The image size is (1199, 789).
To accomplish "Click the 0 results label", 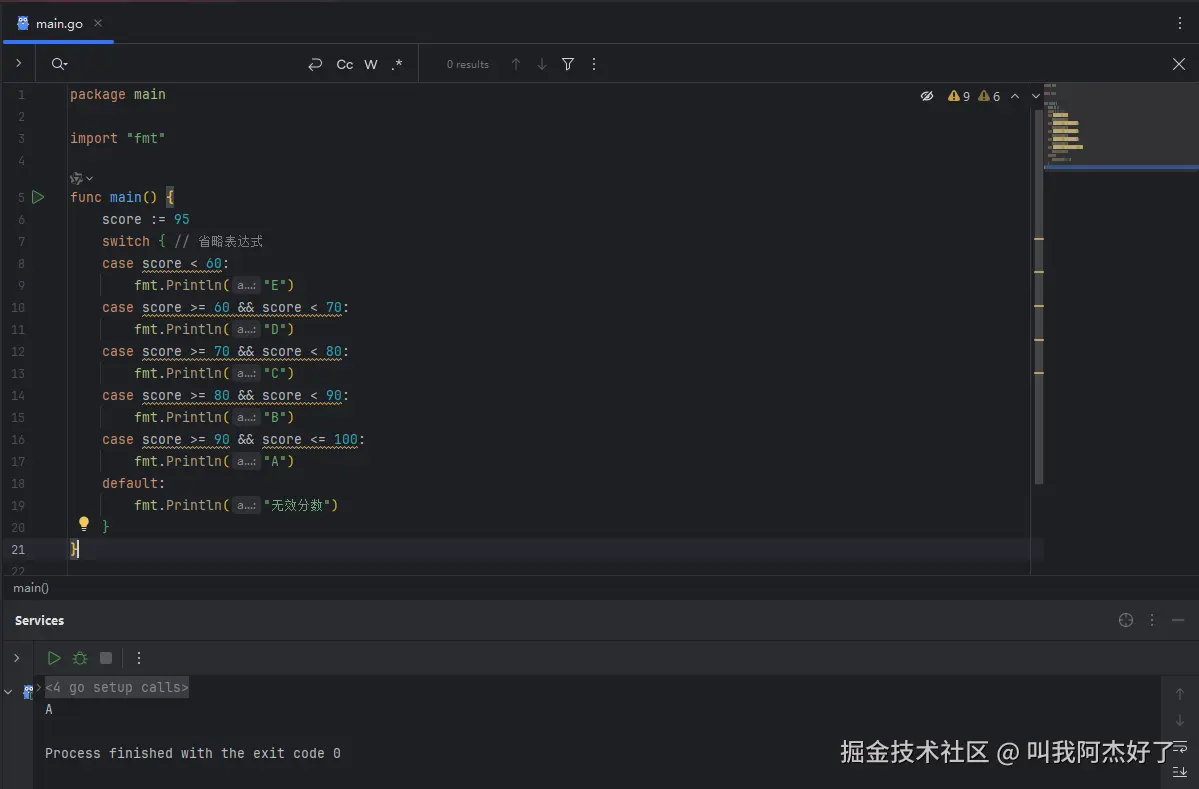I will pos(467,64).
